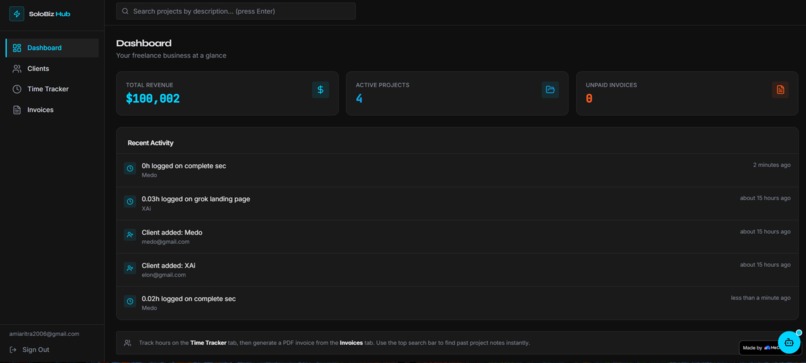The height and width of the screenshot is (363, 806).
Task: Select the Active Projects card
Action: click(457, 93)
